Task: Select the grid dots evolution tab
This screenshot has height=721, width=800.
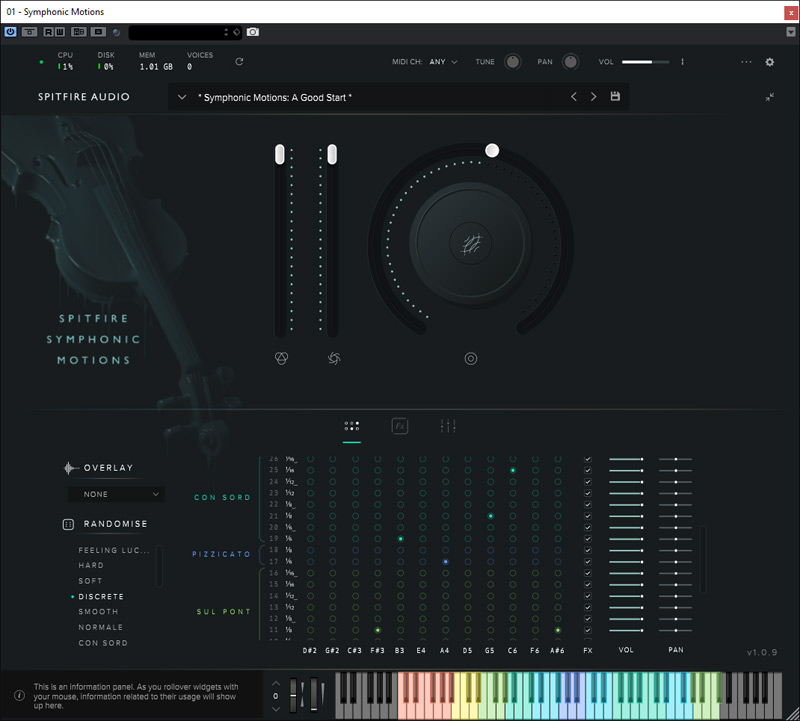Action: [352, 426]
